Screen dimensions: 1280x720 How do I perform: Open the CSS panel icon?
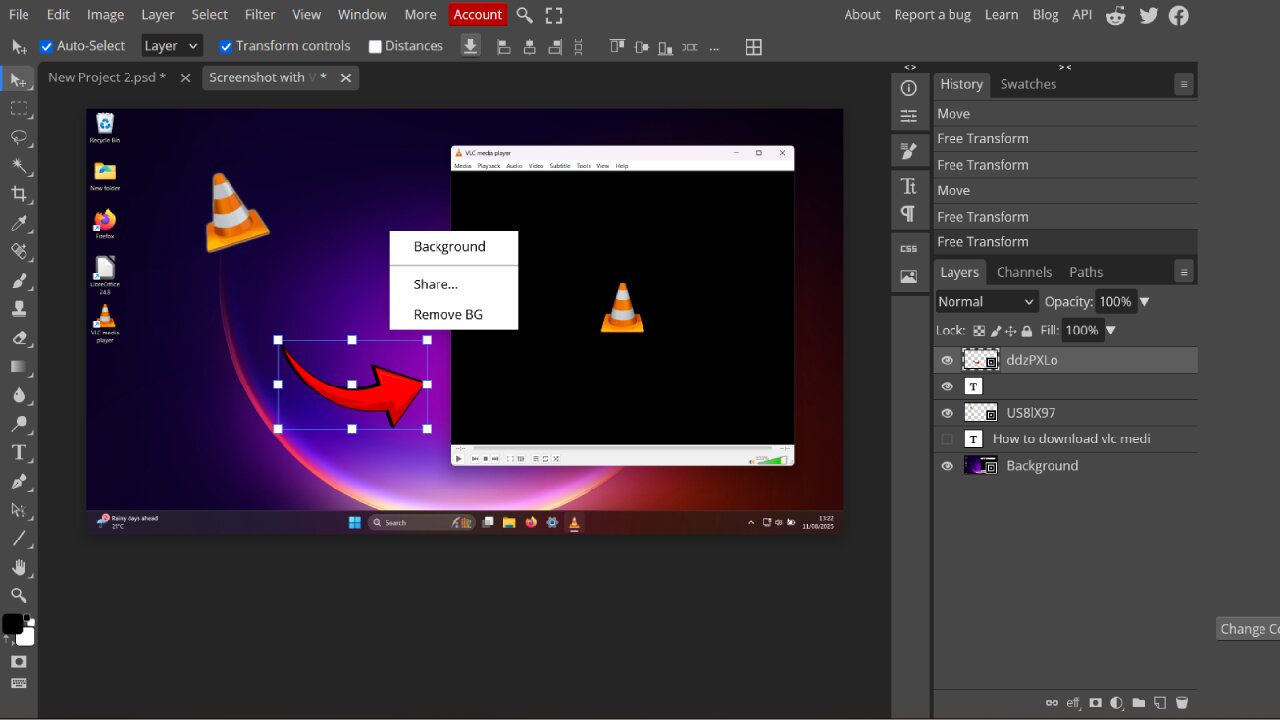pos(908,248)
